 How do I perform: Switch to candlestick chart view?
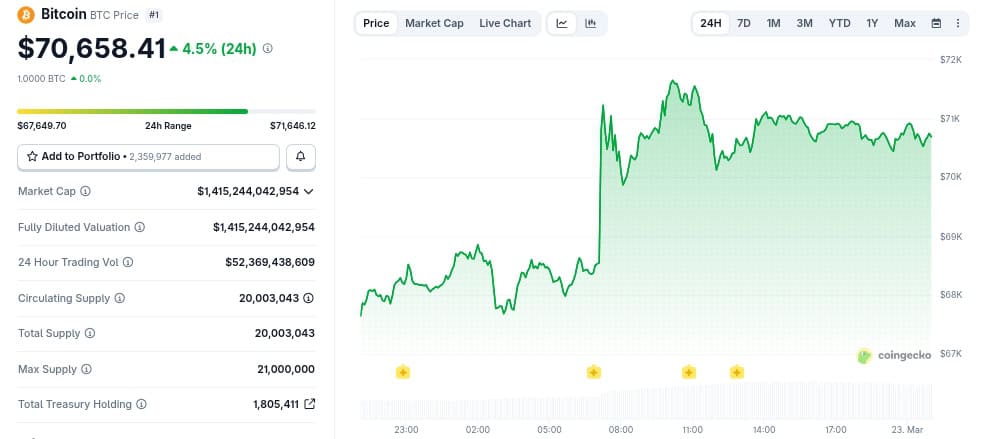click(591, 23)
